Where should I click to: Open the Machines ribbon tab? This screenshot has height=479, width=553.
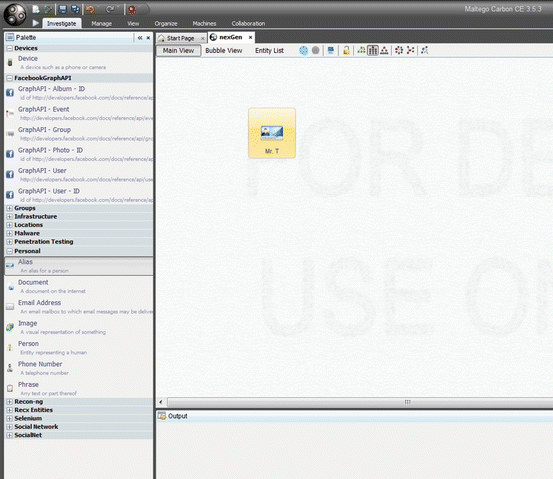pyautogui.click(x=205, y=24)
